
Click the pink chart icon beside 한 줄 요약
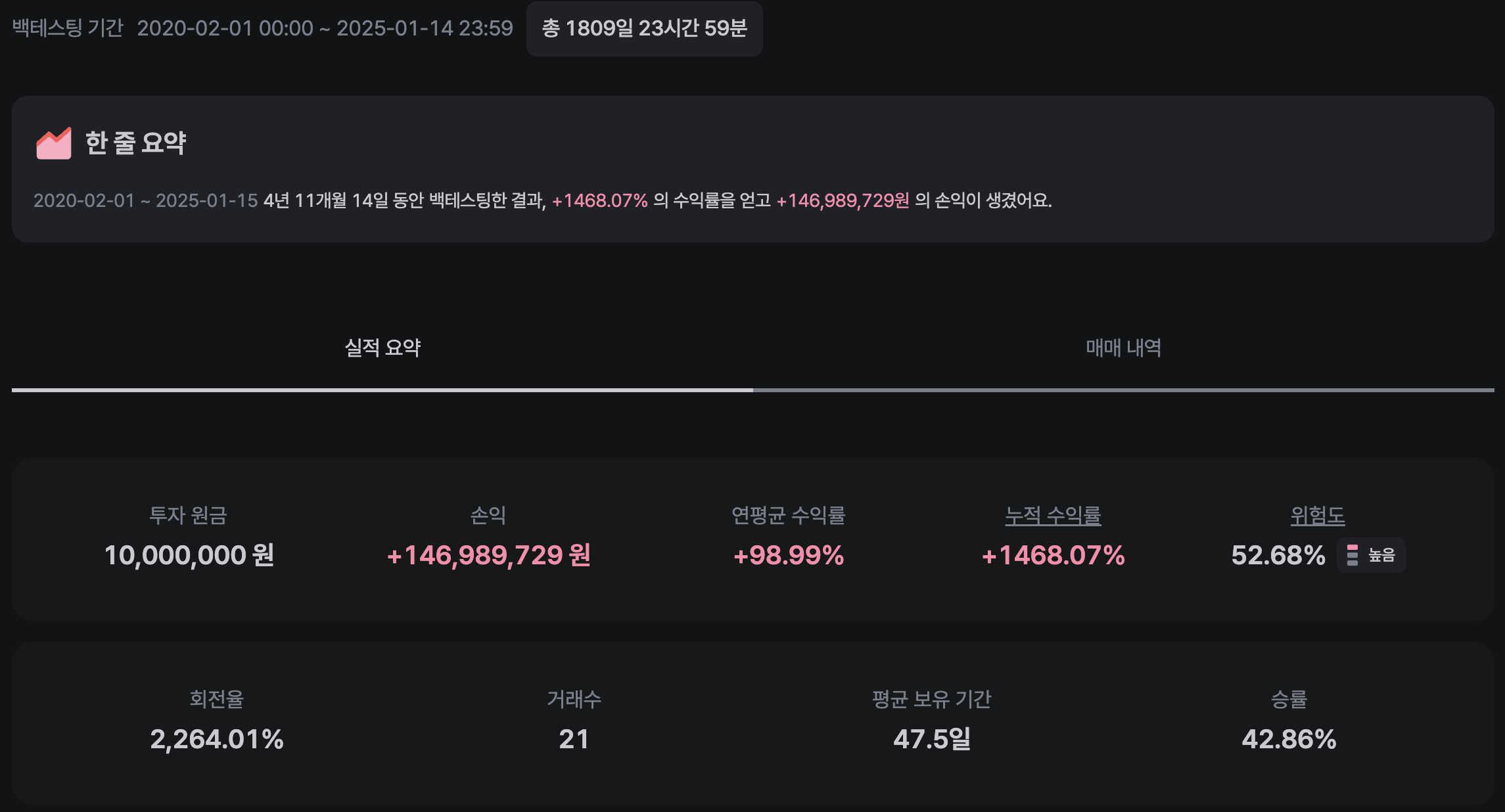coord(53,143)
